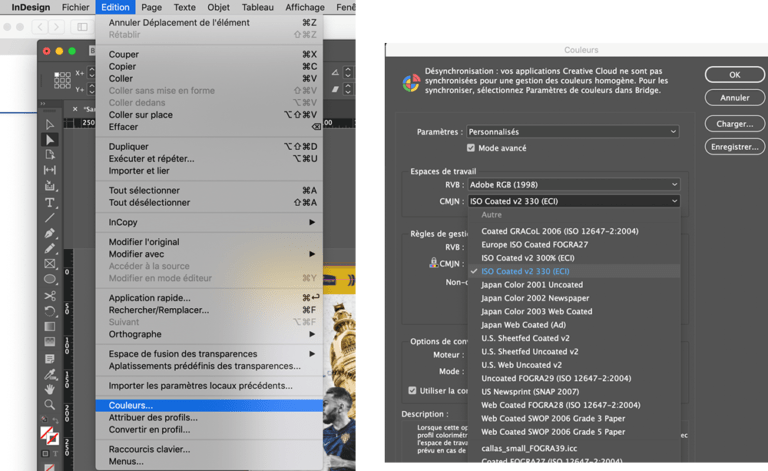Toggle the Utiliser la compensation checkbox
768x471 pixels.
412,390
